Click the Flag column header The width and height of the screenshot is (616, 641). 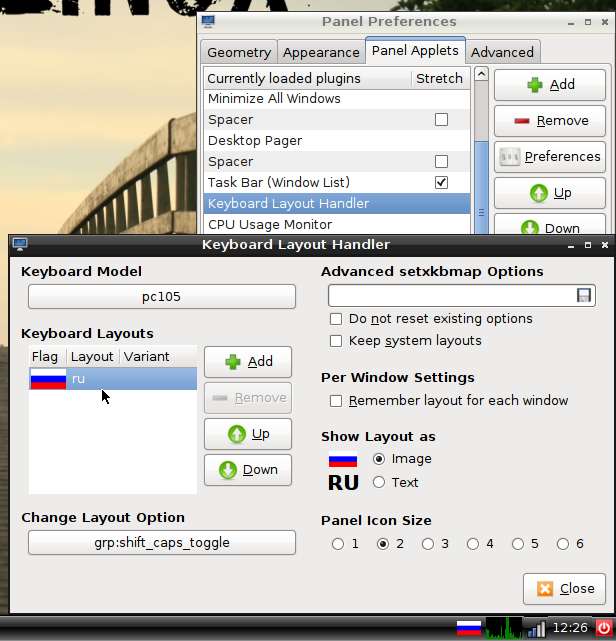click(x=47, y=356)
